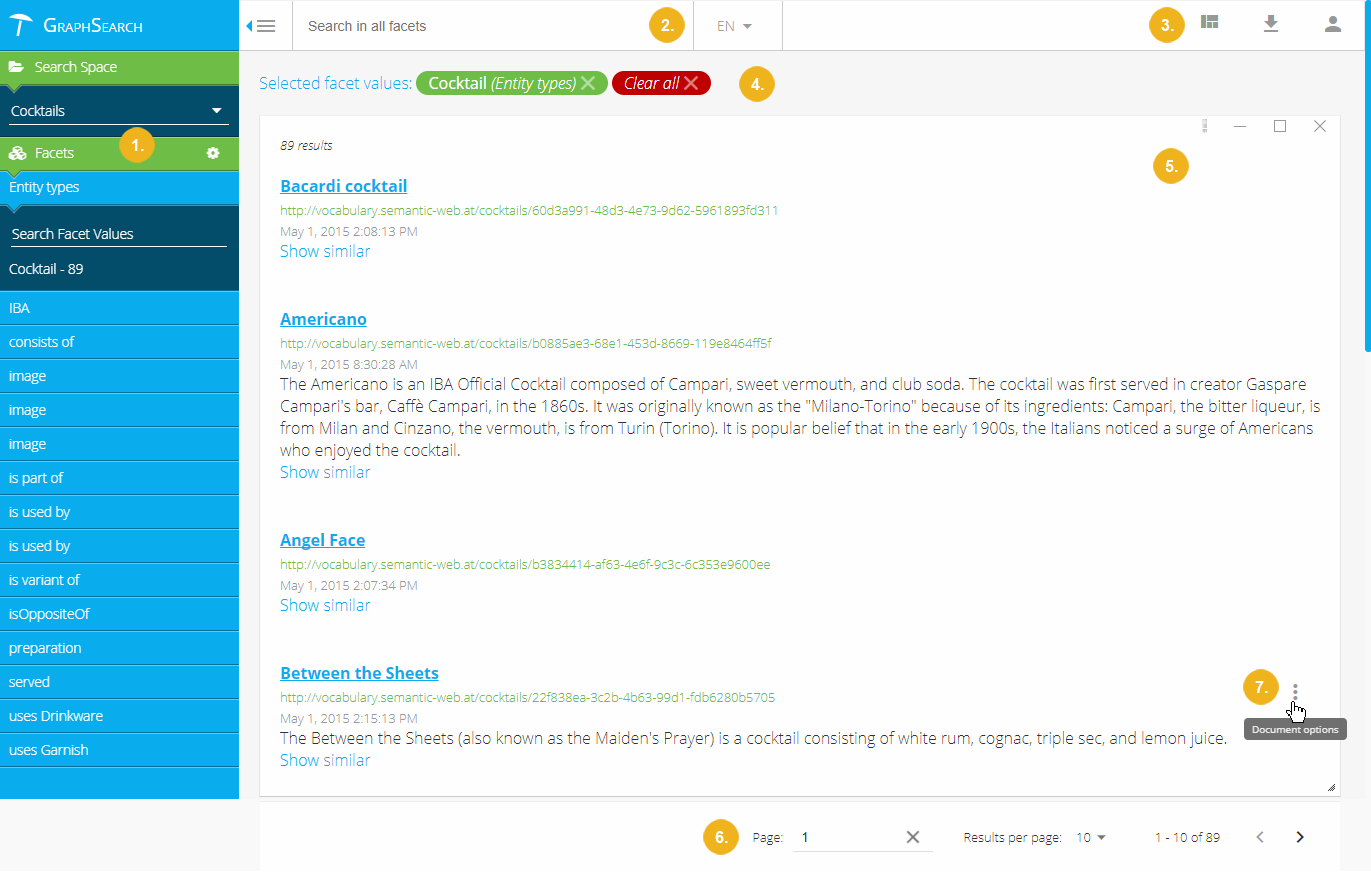The image size is (1371, 875).
Task: Open the Angel Face result link
Action: click(x=322, y=540)
